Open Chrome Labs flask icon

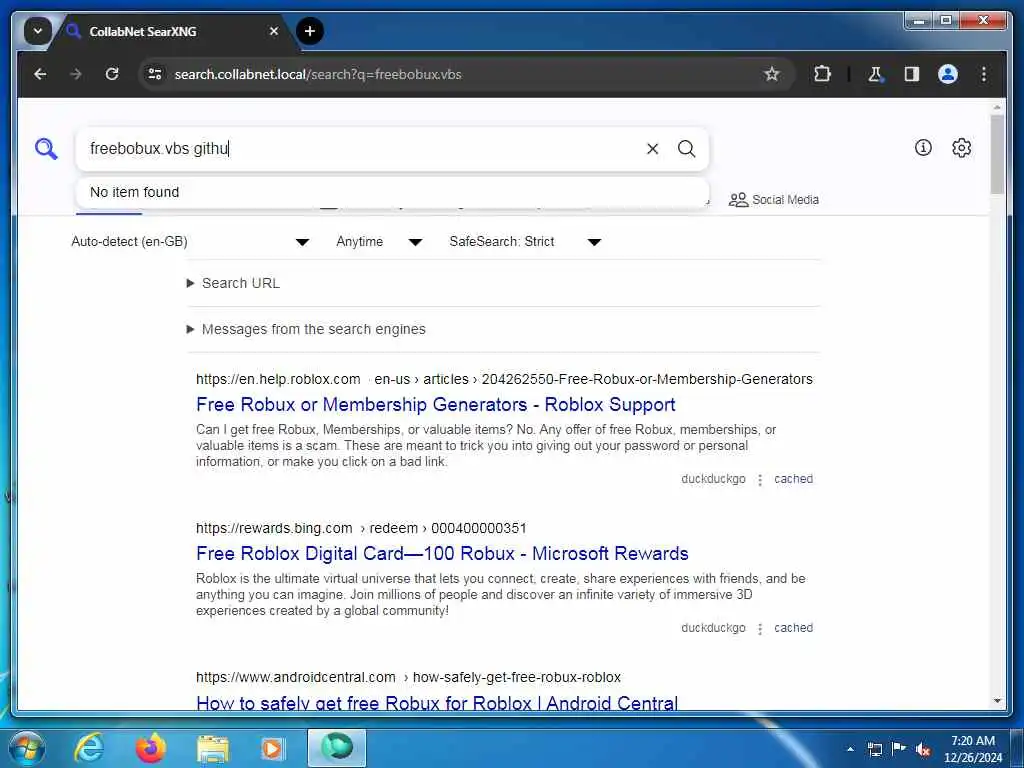point(875,74)
